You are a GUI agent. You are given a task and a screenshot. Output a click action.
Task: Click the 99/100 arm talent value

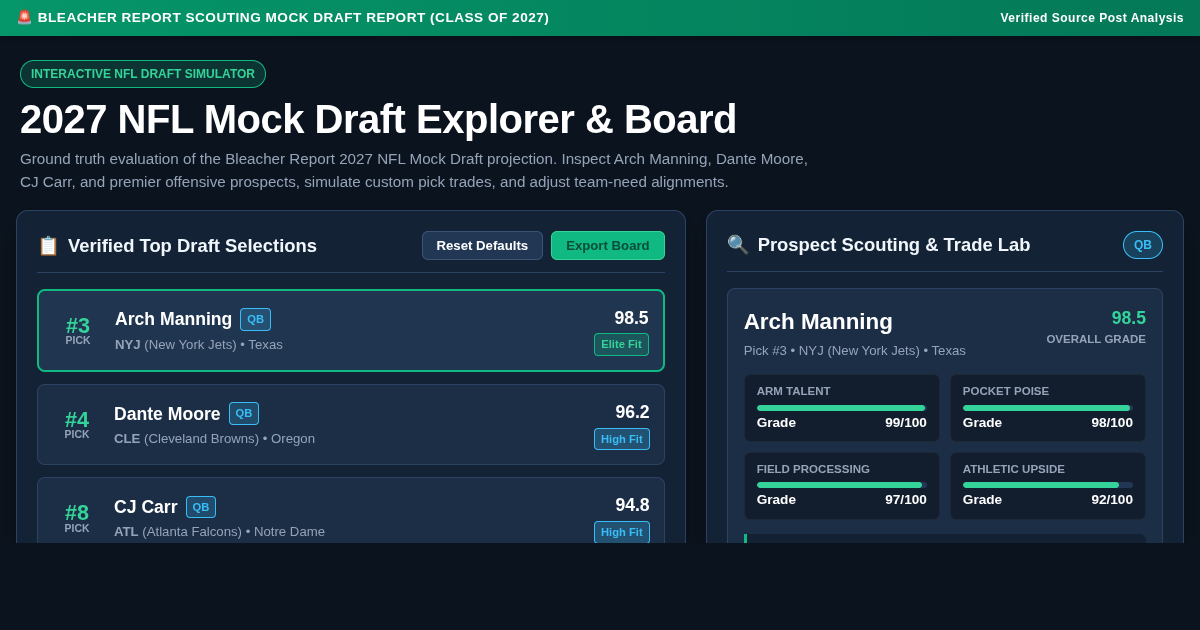tap(906, 422)
